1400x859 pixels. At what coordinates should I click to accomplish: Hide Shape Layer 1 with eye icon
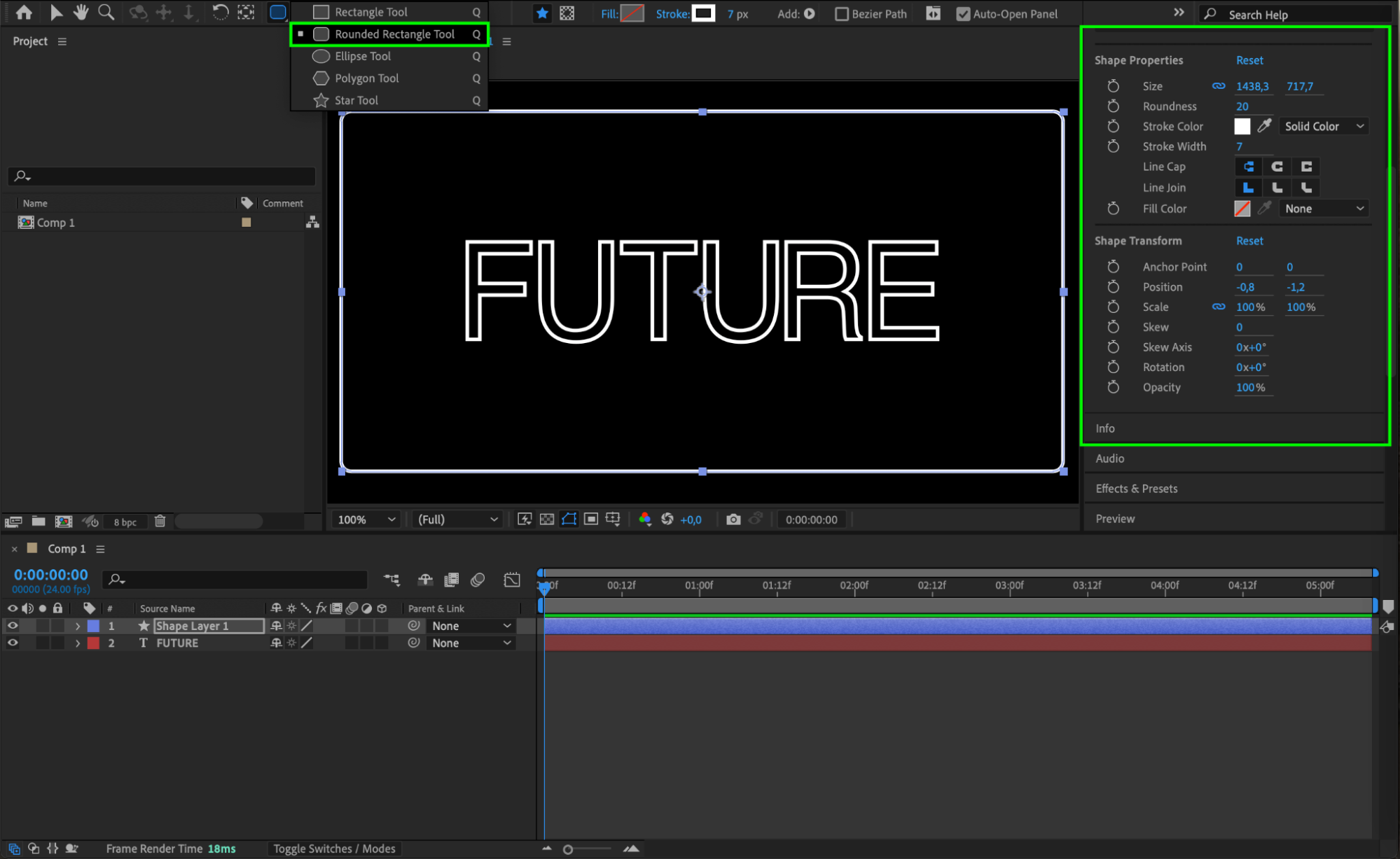pos(13,626)
